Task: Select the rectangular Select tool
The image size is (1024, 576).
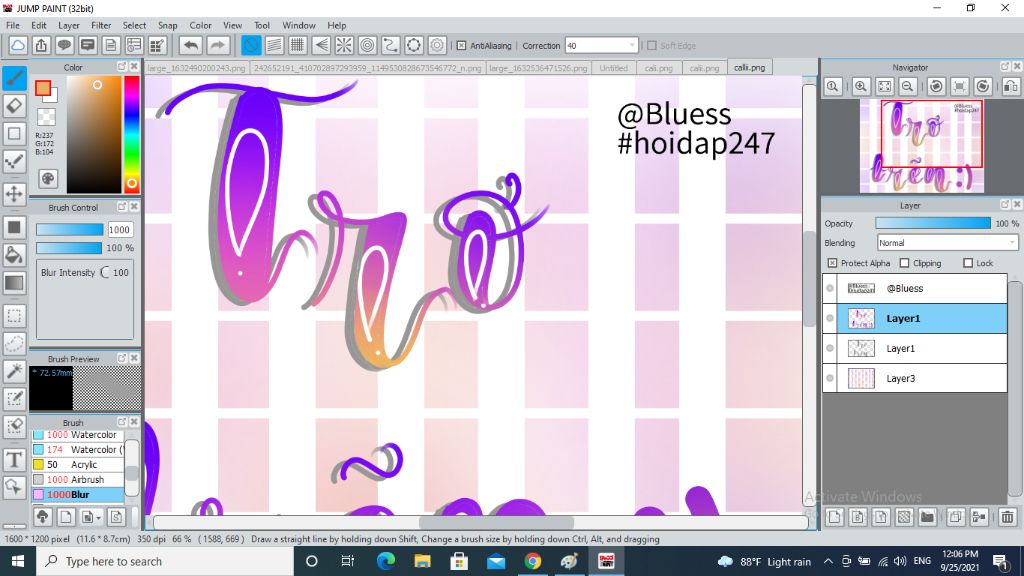Action: tap(14, 316)
